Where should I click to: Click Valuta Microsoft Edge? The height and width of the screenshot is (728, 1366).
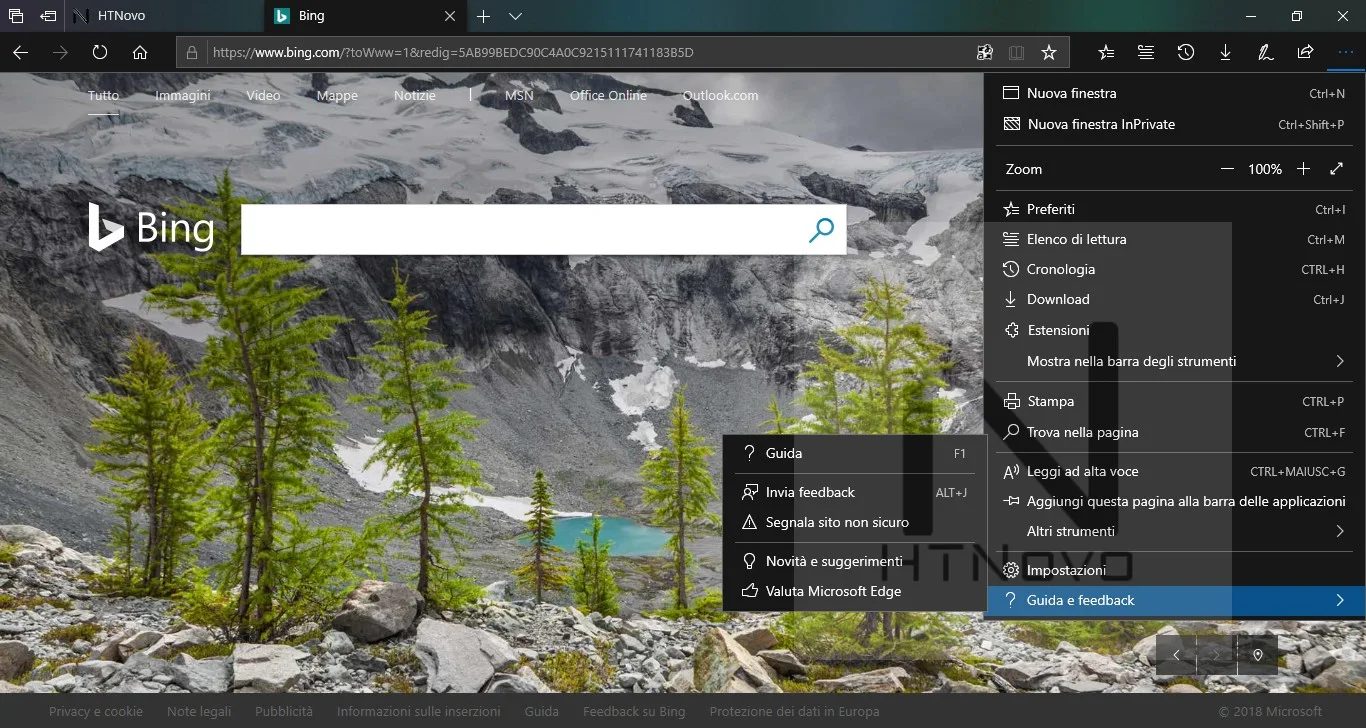point(854,591)
